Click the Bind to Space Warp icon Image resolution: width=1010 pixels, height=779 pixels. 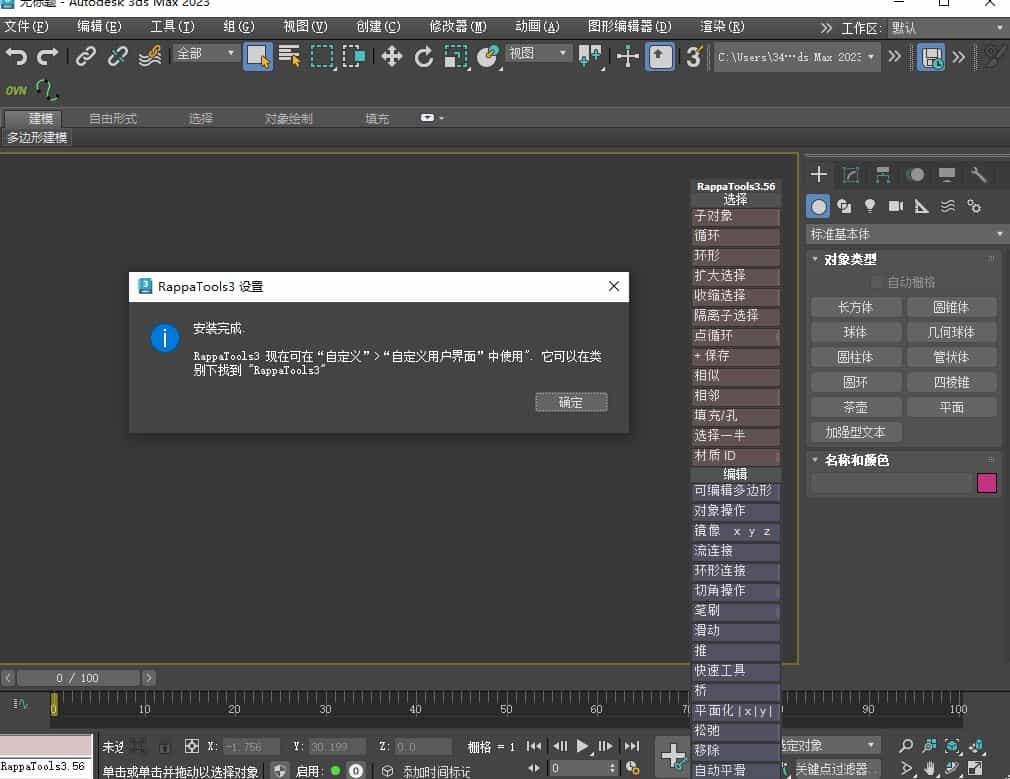tap(149, 57)
